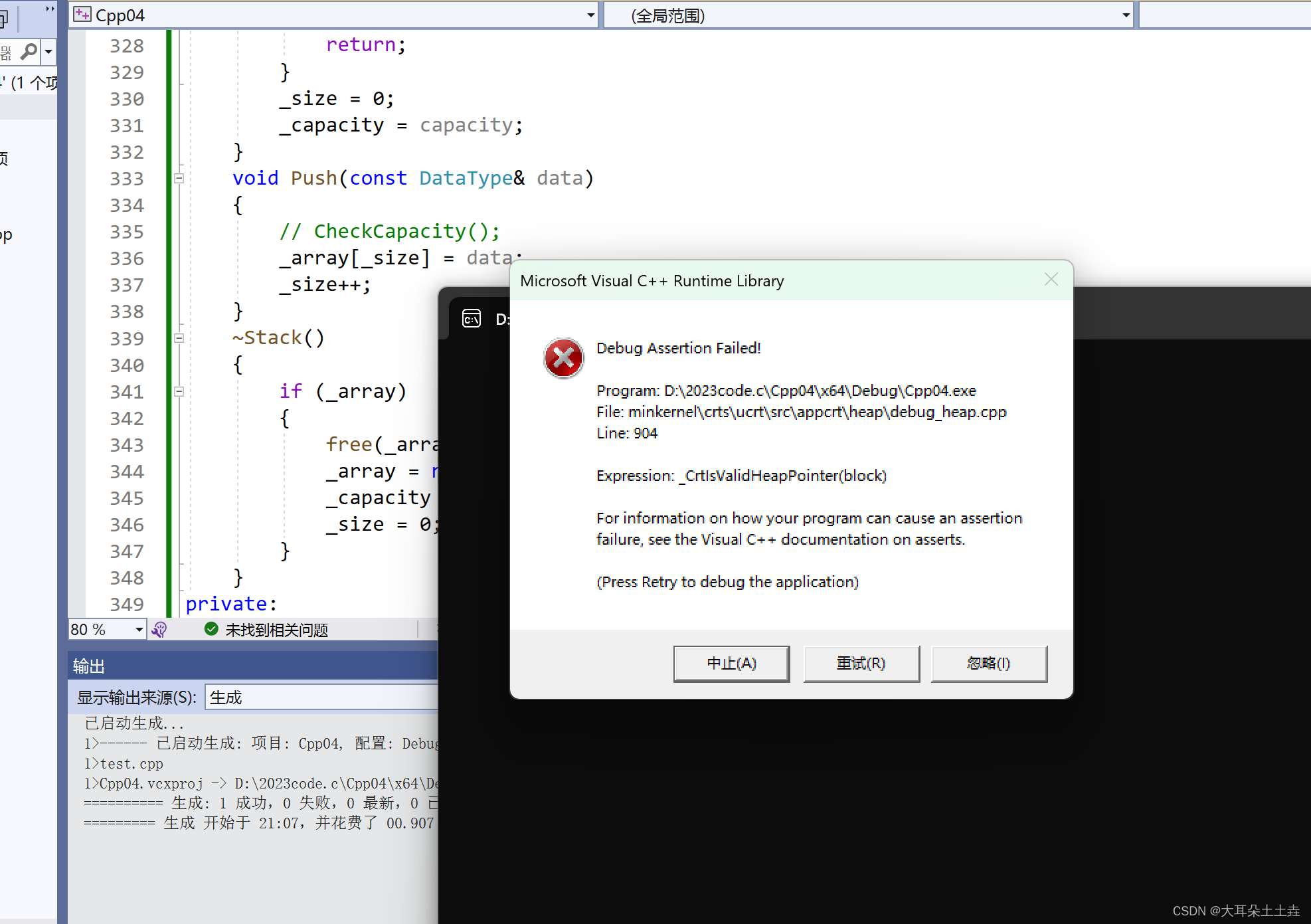Viewport: 1311px width, 924px height.
Task: Click the _size++; statement
Action: (x=325, y=284)
